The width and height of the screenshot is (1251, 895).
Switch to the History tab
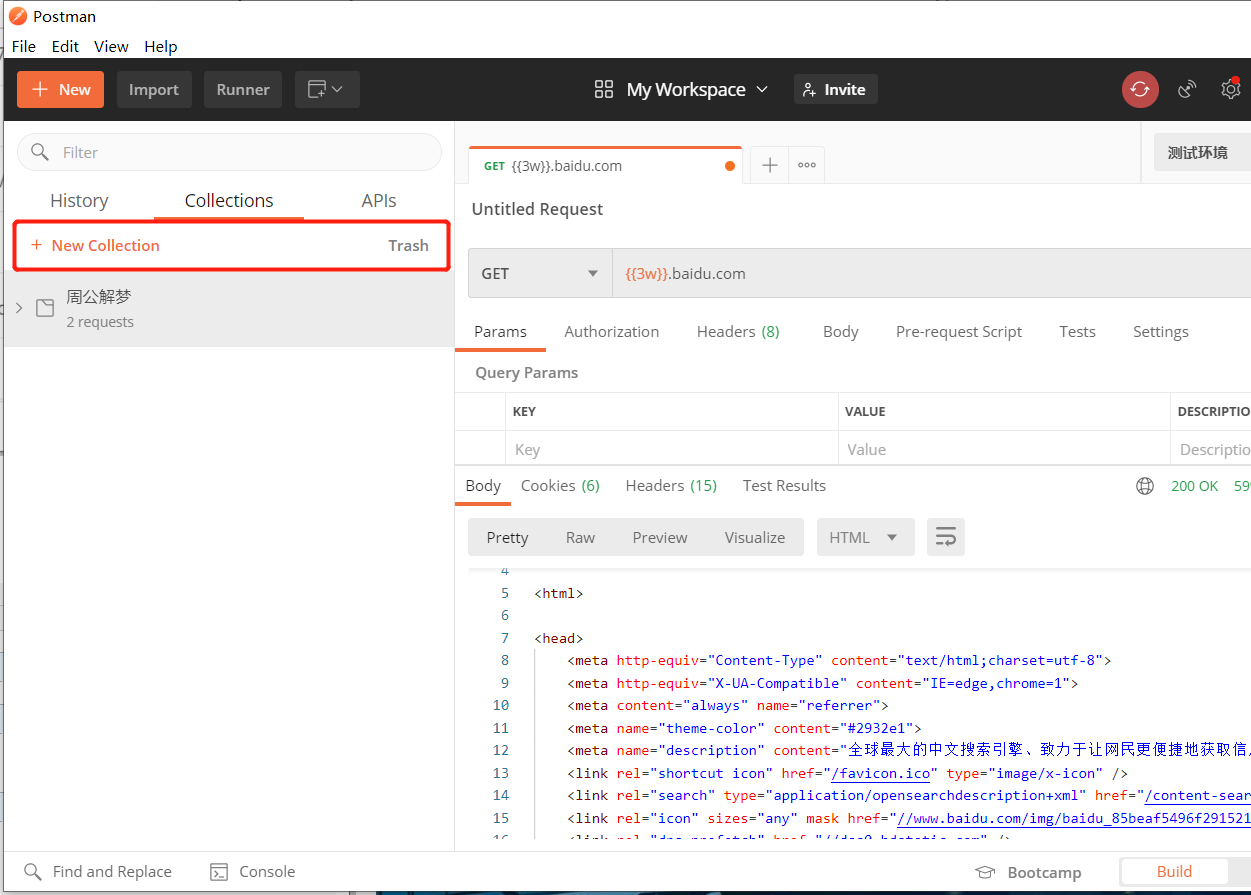tap(79, 201)
